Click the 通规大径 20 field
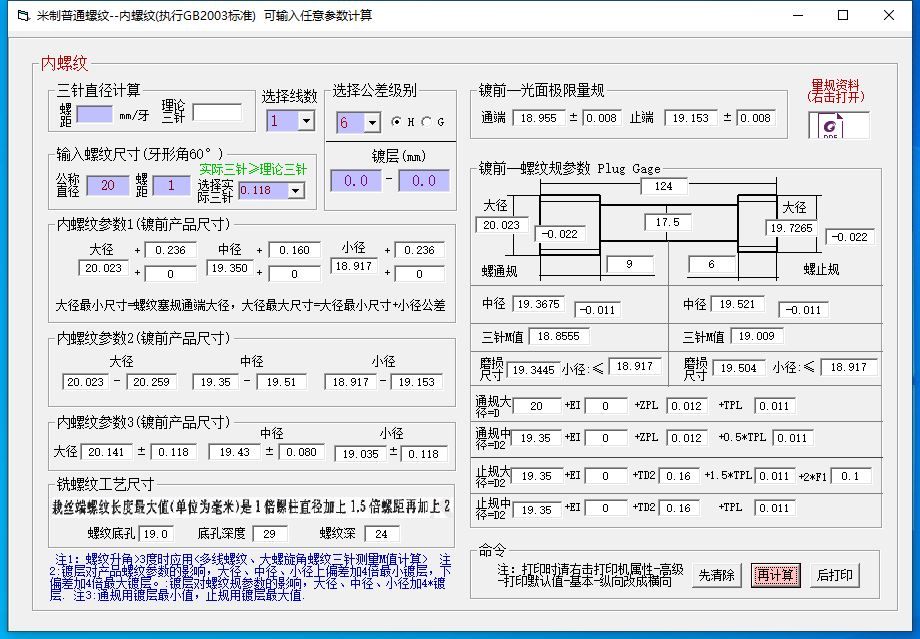The height and width of the screenshot is (639, 920). click(536, 406)
